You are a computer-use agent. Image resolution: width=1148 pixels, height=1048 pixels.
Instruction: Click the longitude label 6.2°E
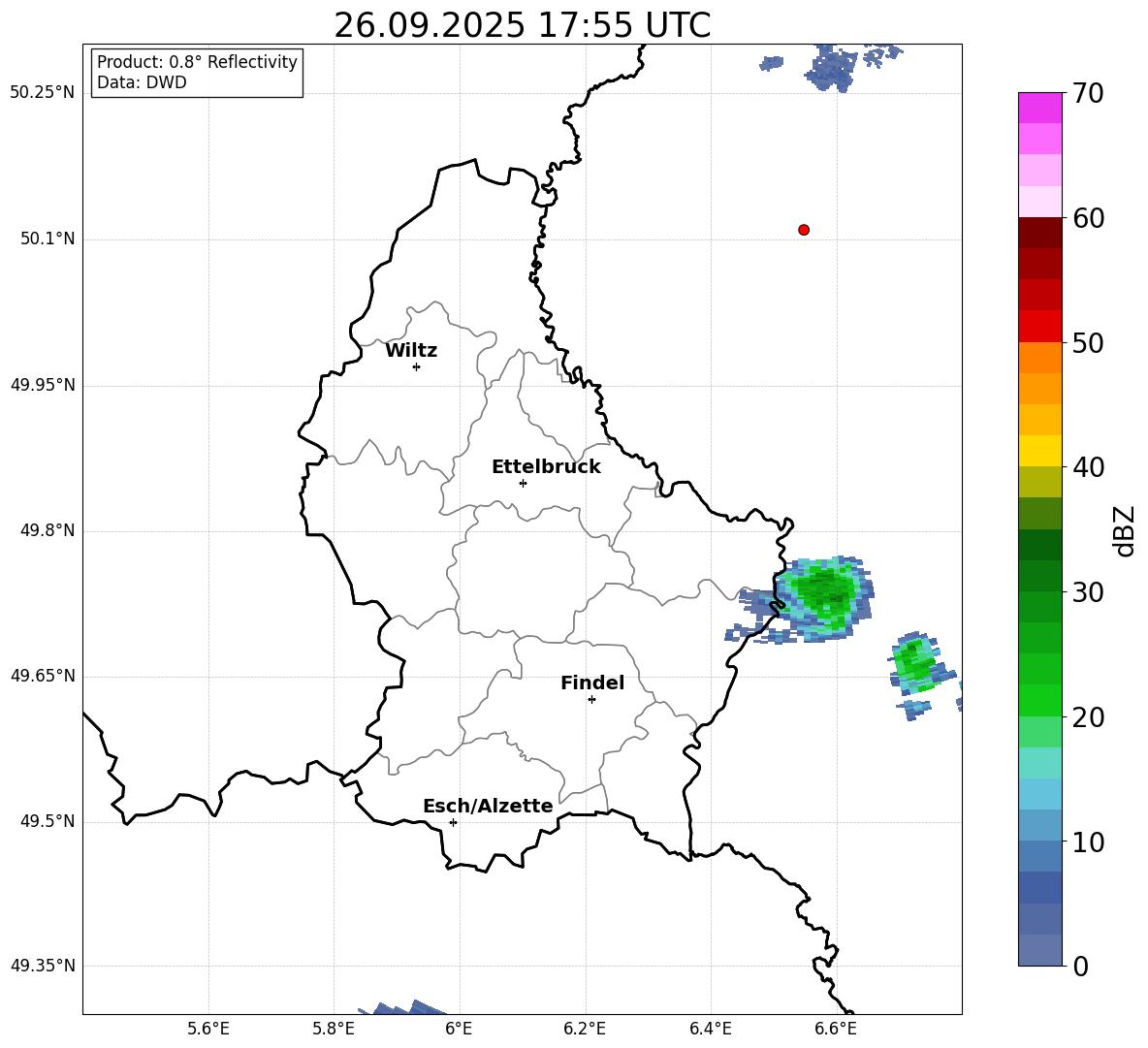click(x=585, y=1029)
